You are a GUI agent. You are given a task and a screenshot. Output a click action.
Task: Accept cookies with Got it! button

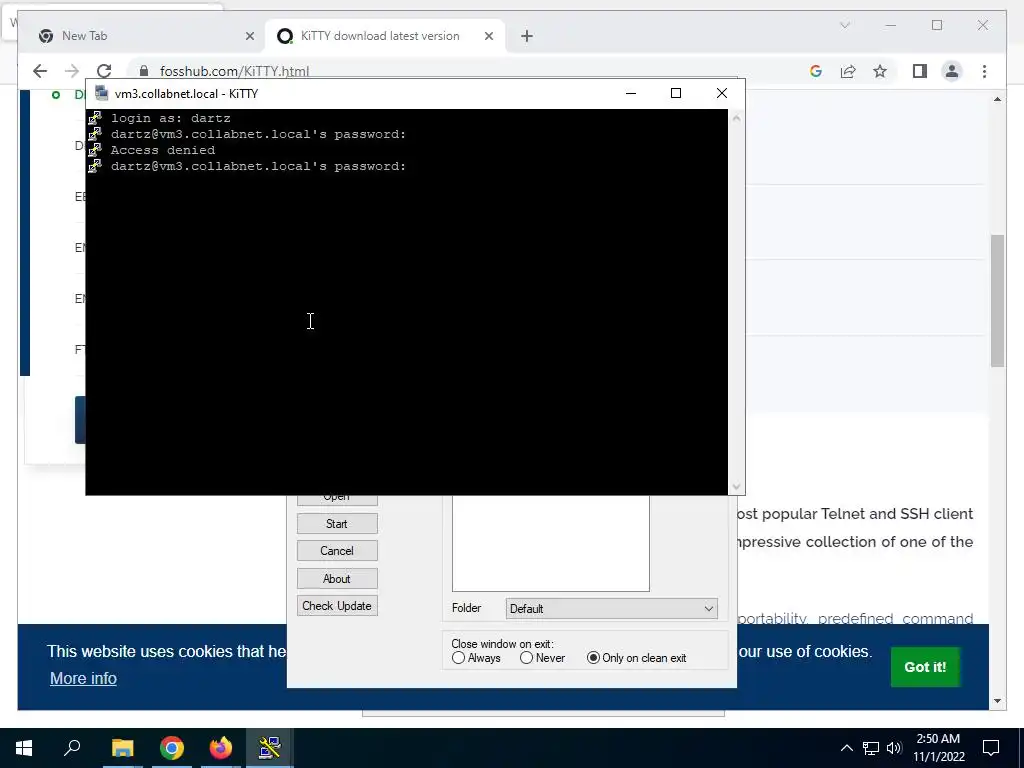925,667
